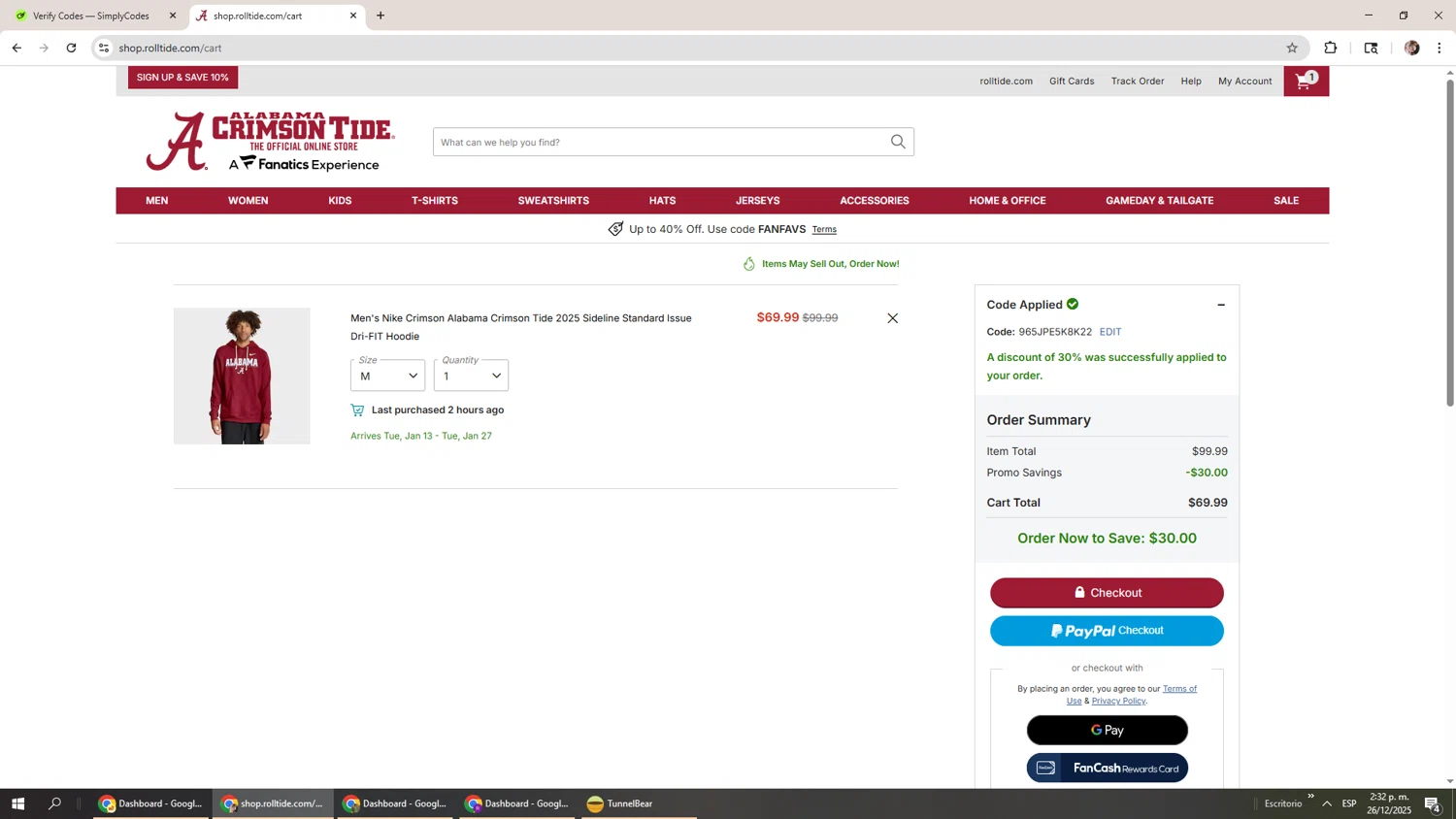The width and height of the screenshot is (1456, 819).
Task: Open the hoodie product thumbnail
Action: click(242, 377)
